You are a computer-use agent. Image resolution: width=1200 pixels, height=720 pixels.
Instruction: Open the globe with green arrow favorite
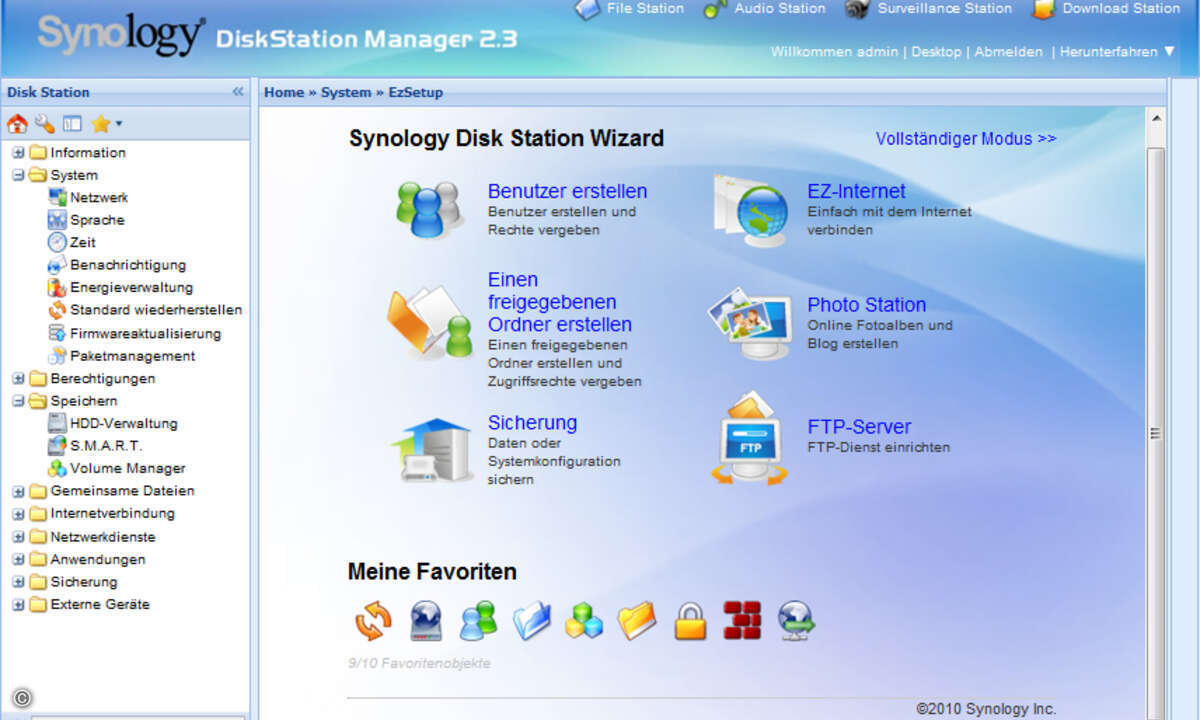796,621
